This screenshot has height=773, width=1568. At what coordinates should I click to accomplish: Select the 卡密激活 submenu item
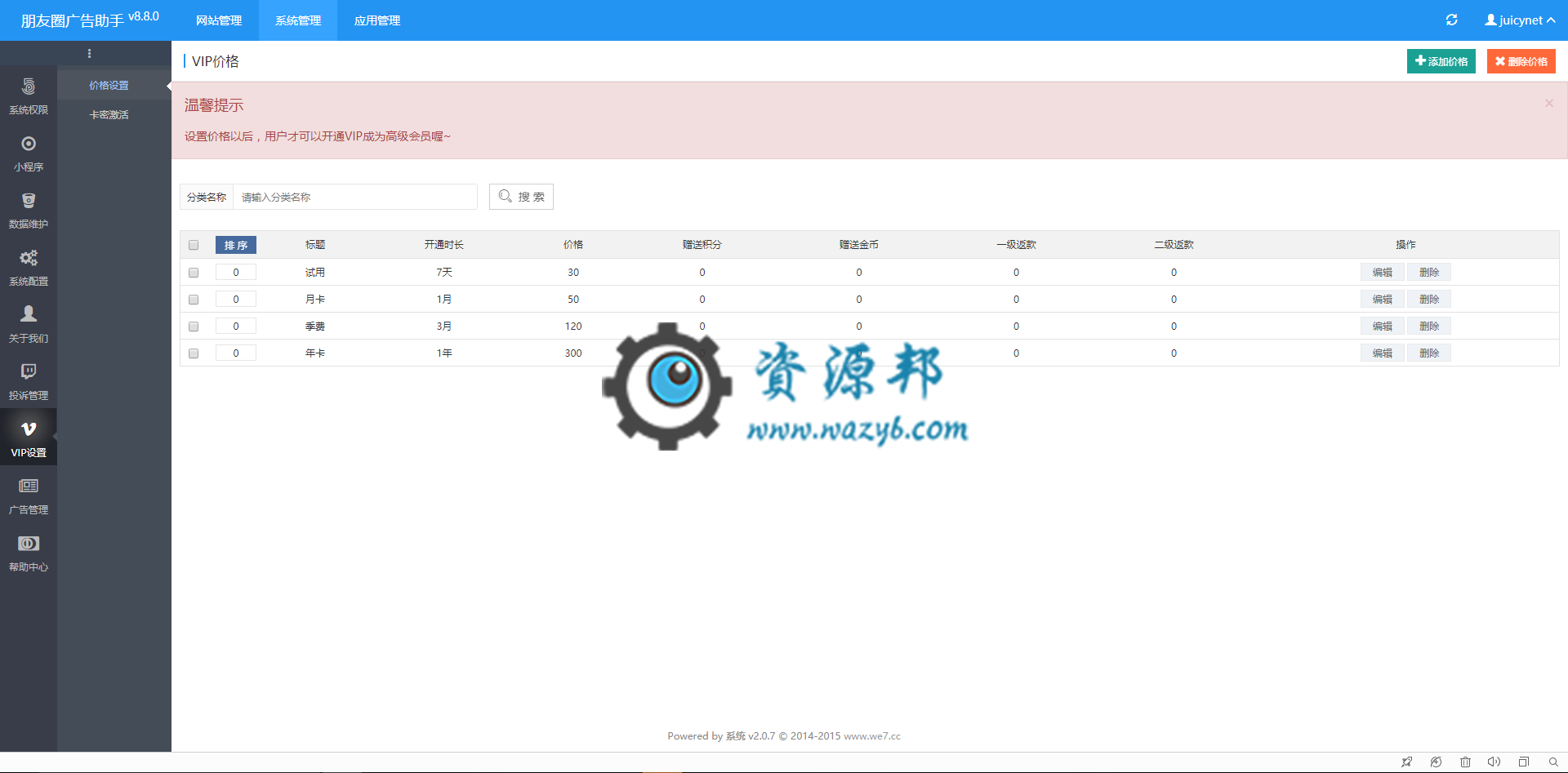point(109,115)
